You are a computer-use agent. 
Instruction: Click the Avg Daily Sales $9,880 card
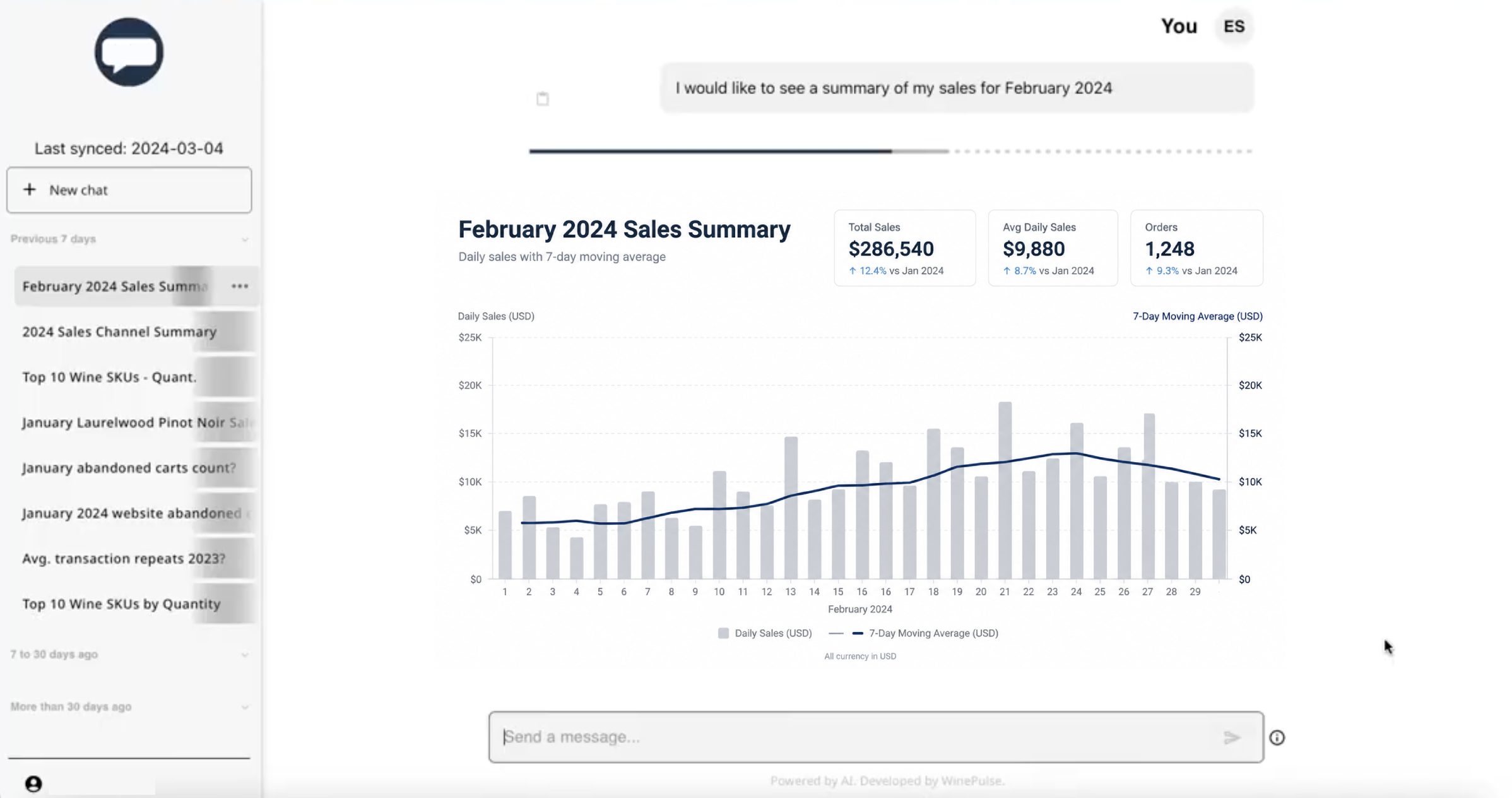point(1053,248)
